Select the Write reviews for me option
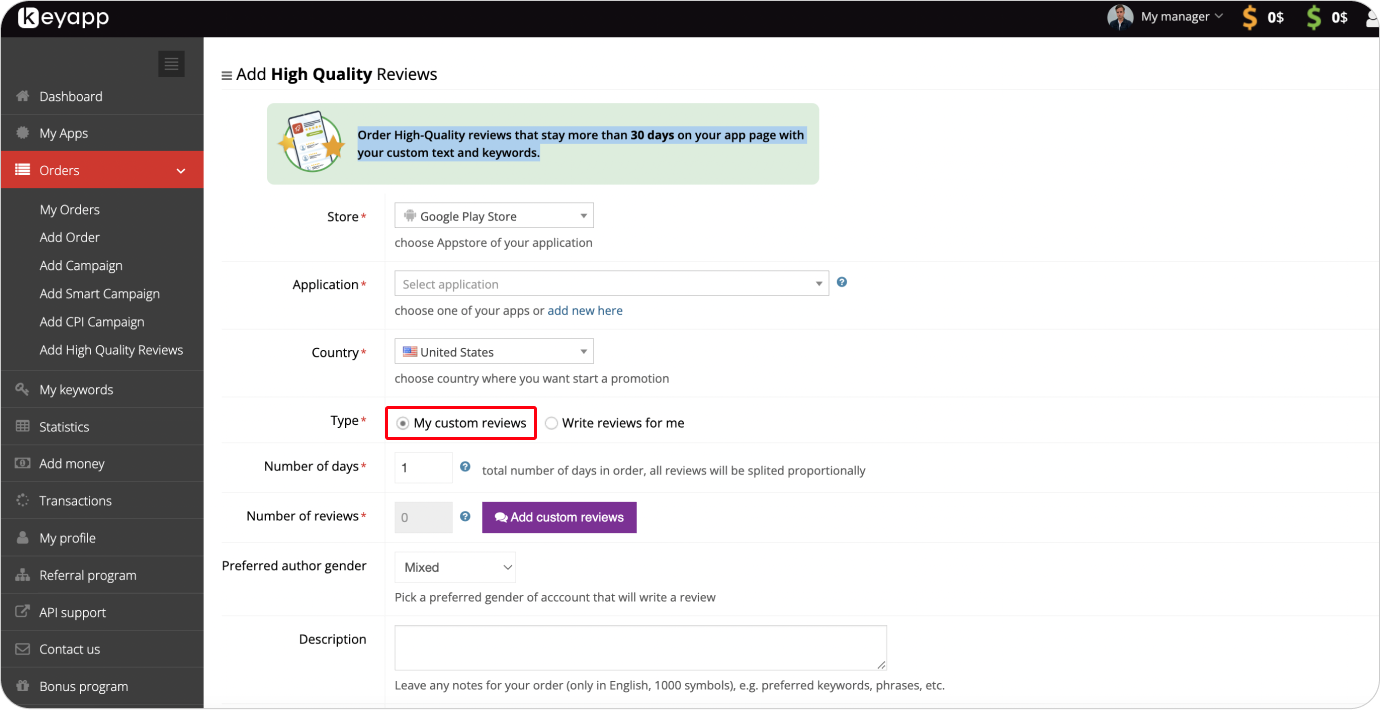 click(x=552, y=423)
